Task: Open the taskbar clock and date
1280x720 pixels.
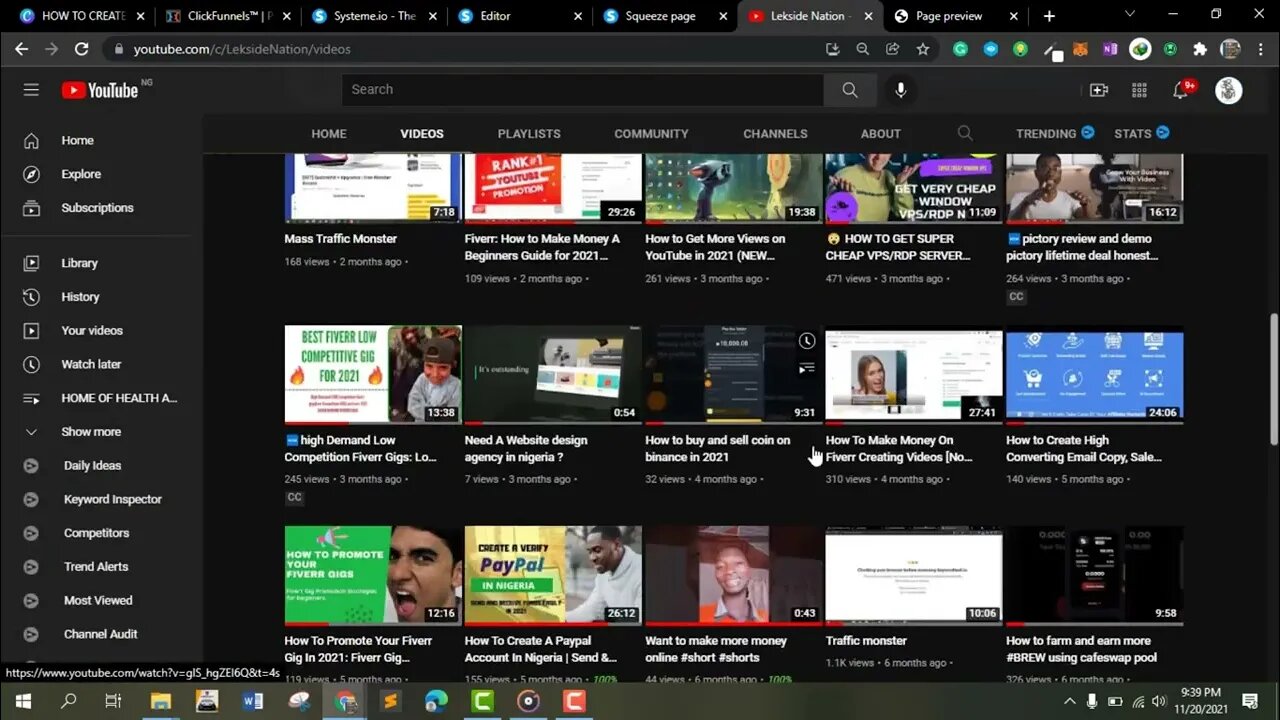Action: point(1200,700)
